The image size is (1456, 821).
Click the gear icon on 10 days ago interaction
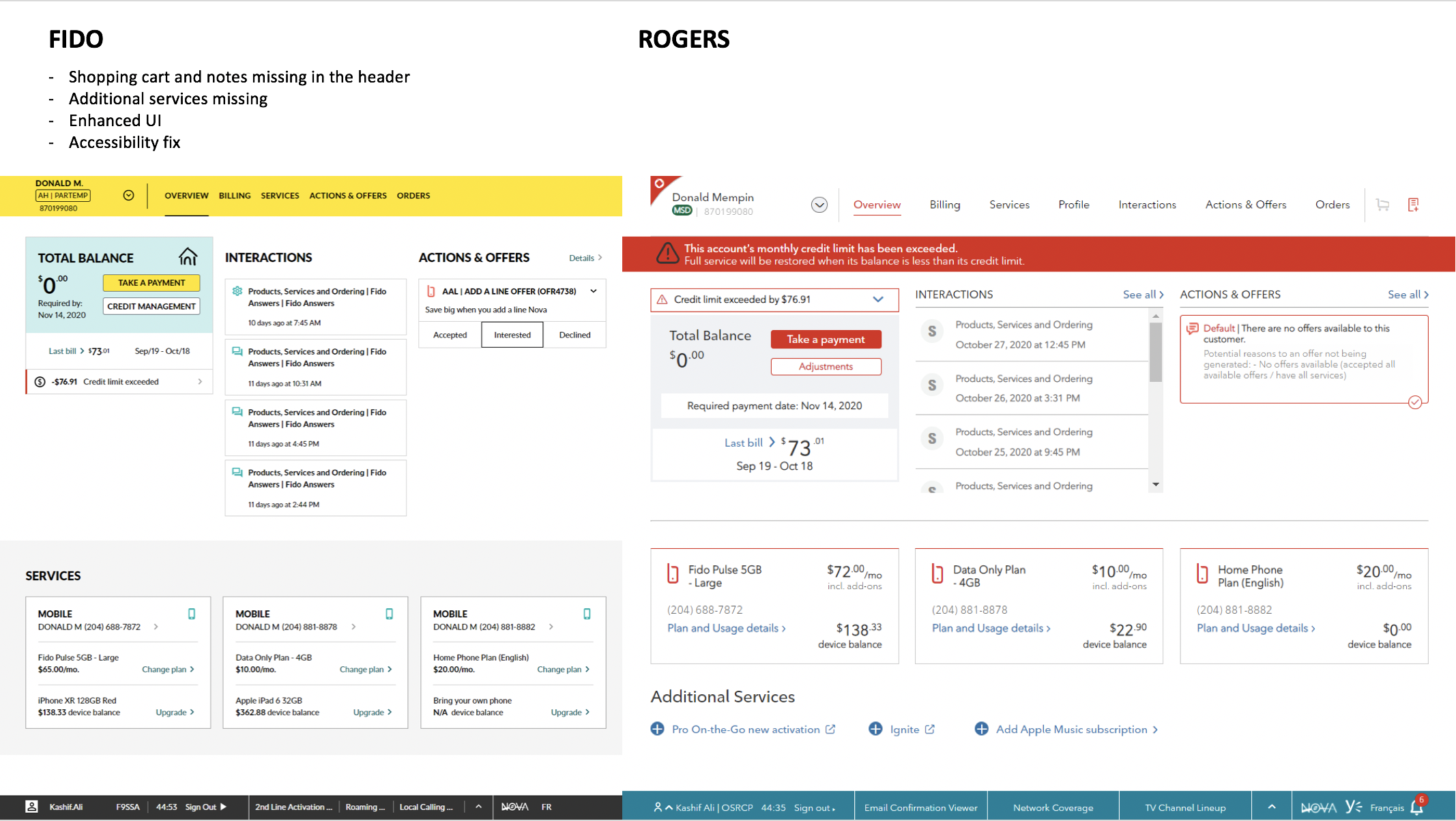(x=237, y=291)
